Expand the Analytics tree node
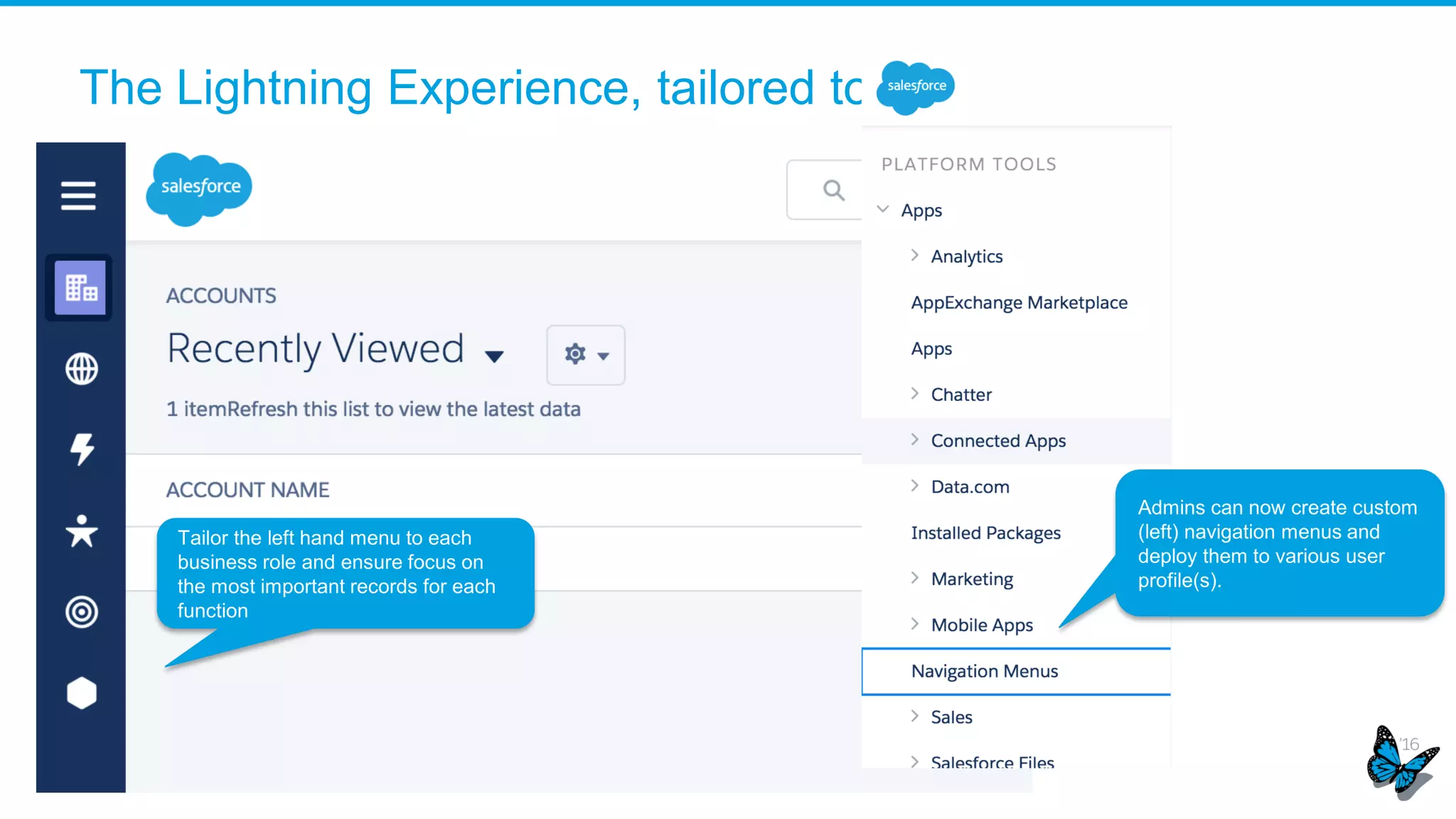The width and height of the screenshot is (1456, 819). [915, 256]
